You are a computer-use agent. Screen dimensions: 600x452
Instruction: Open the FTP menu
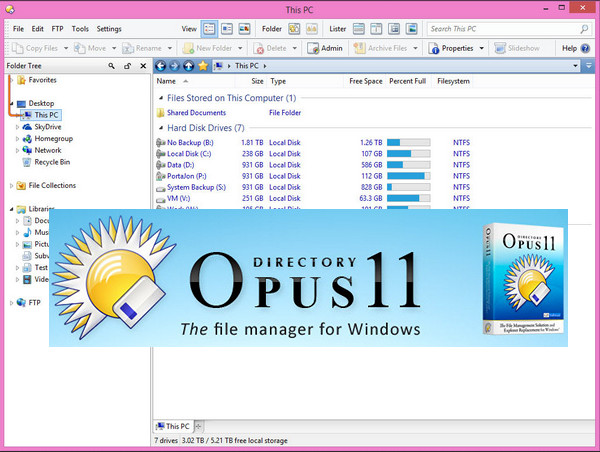tap(57, 29)
